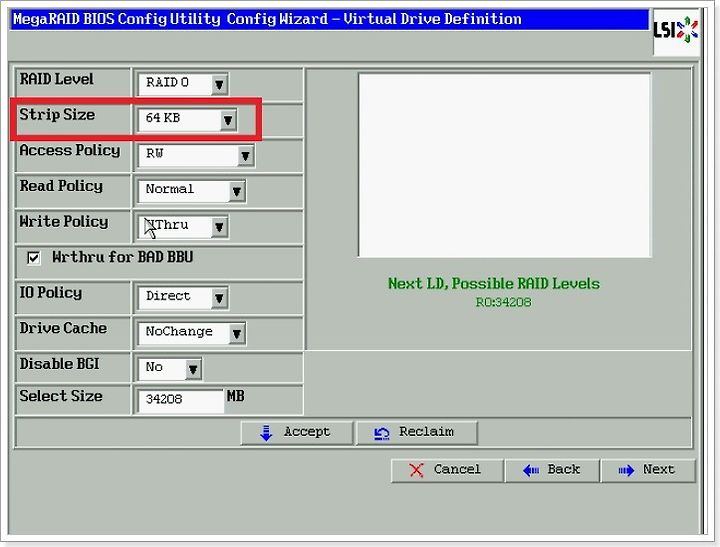
Task: Click the Drive Cache label
Action: (x=63, y=328)
